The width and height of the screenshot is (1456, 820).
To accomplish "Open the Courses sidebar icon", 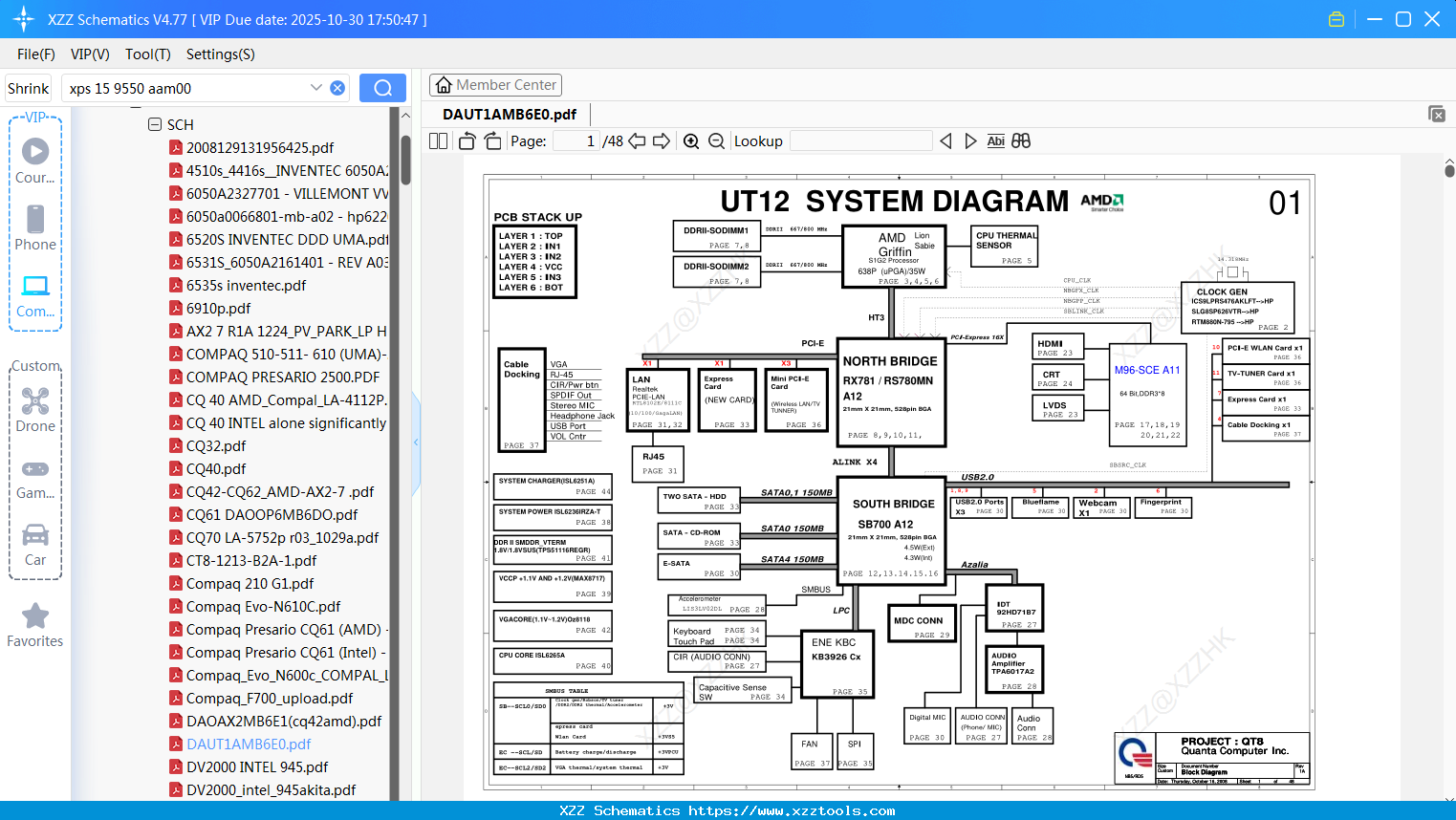I will click(x=35, y=161).
